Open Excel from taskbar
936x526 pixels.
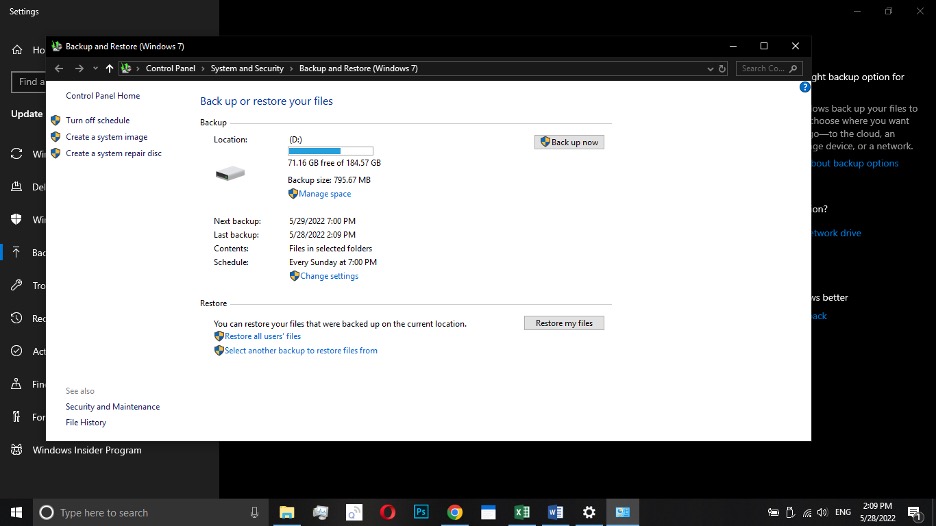(x=522, y=512)
